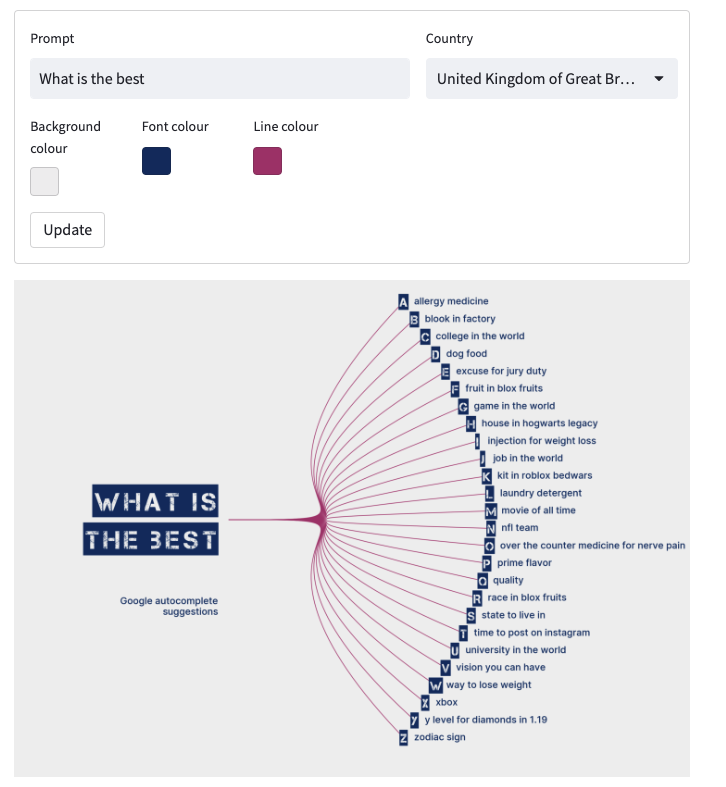Select the letter H node badge
The width and height of the screenshot is (726, 787).
click(x=471, y=424)
